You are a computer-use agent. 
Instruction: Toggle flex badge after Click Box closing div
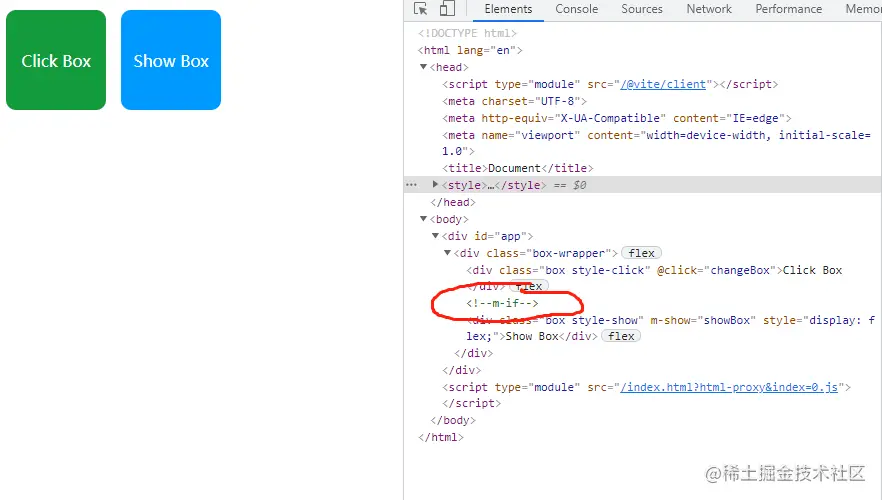(529, 286)
